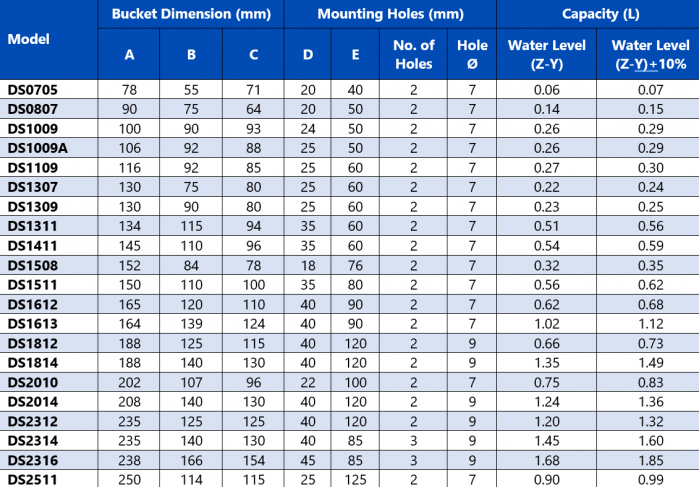Click the Mounting Holes (mm) header cell

390,14
